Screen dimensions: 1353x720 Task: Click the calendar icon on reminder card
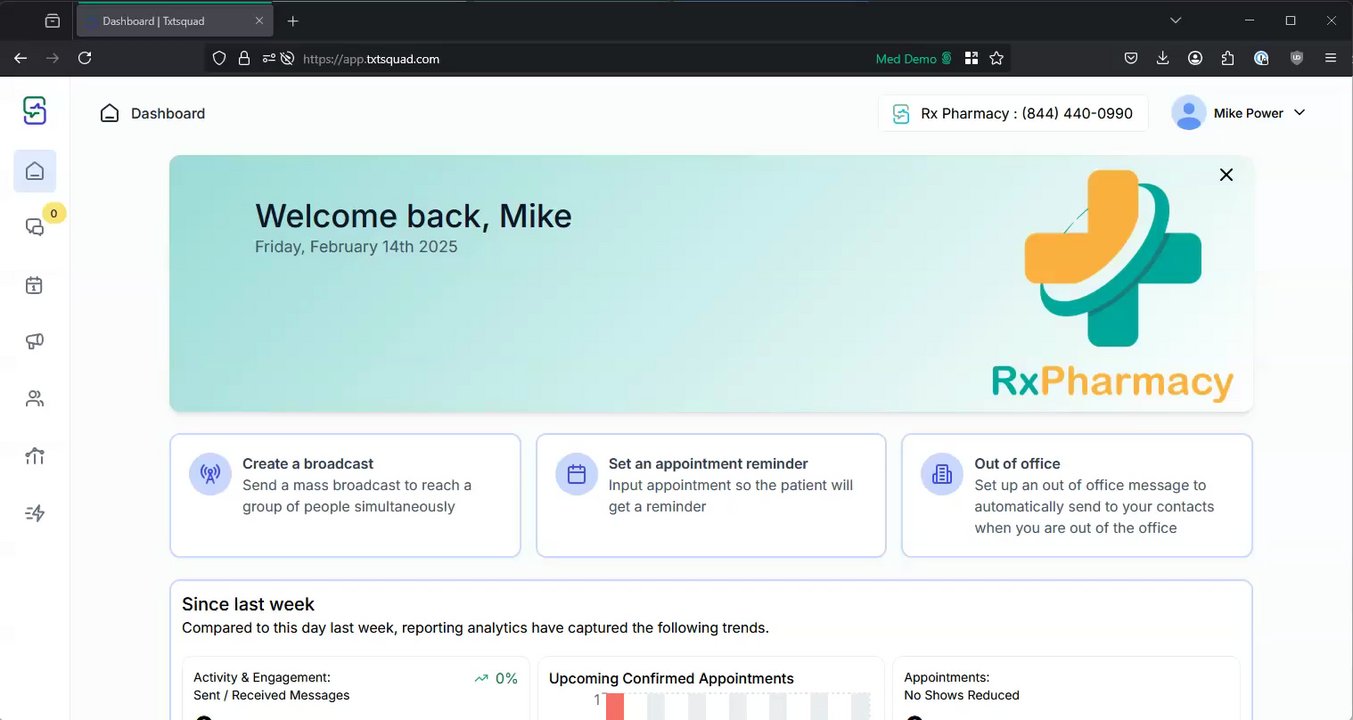click(576, 474)
